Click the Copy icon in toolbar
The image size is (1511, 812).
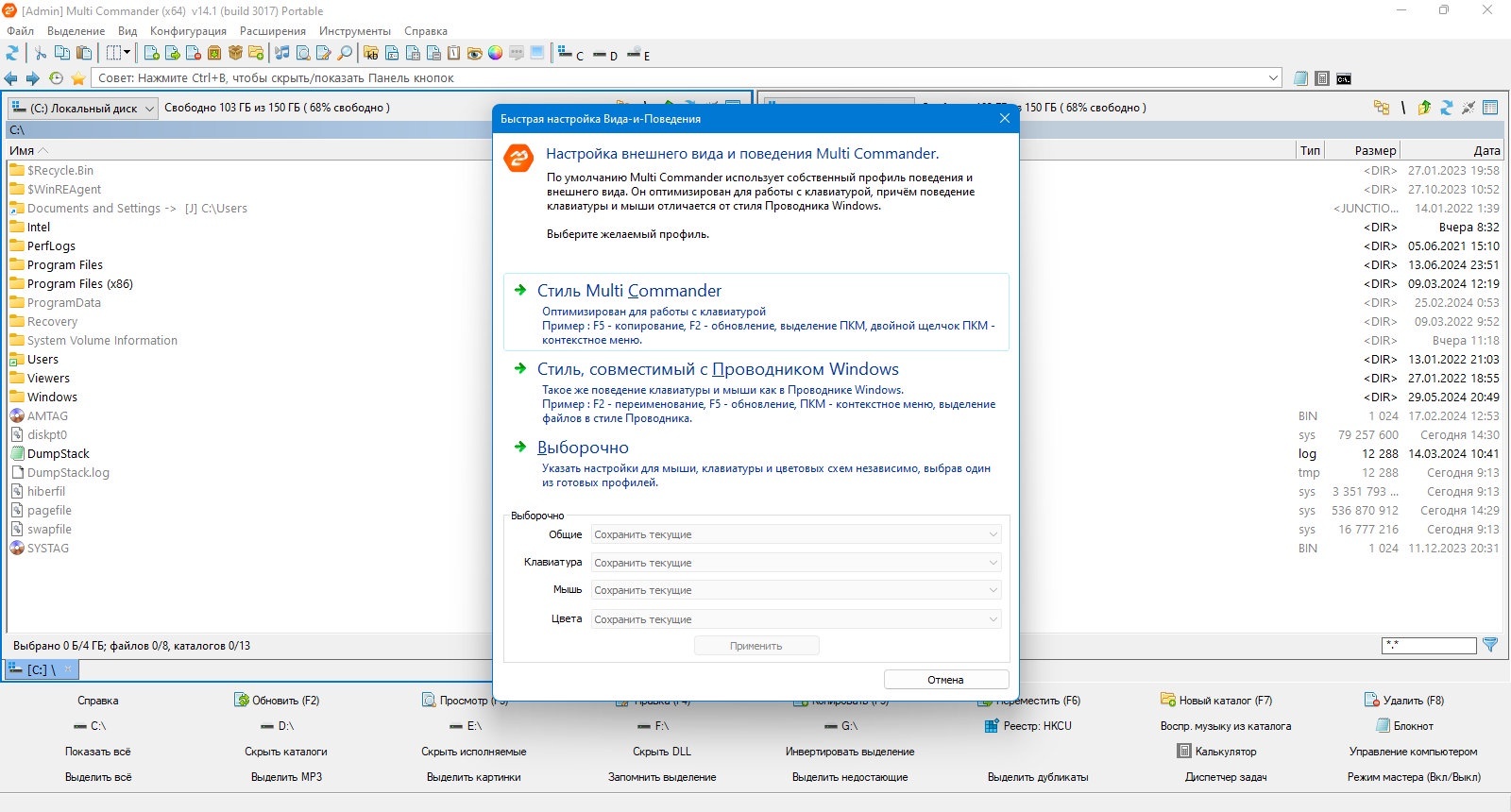[x=62, y=53]
